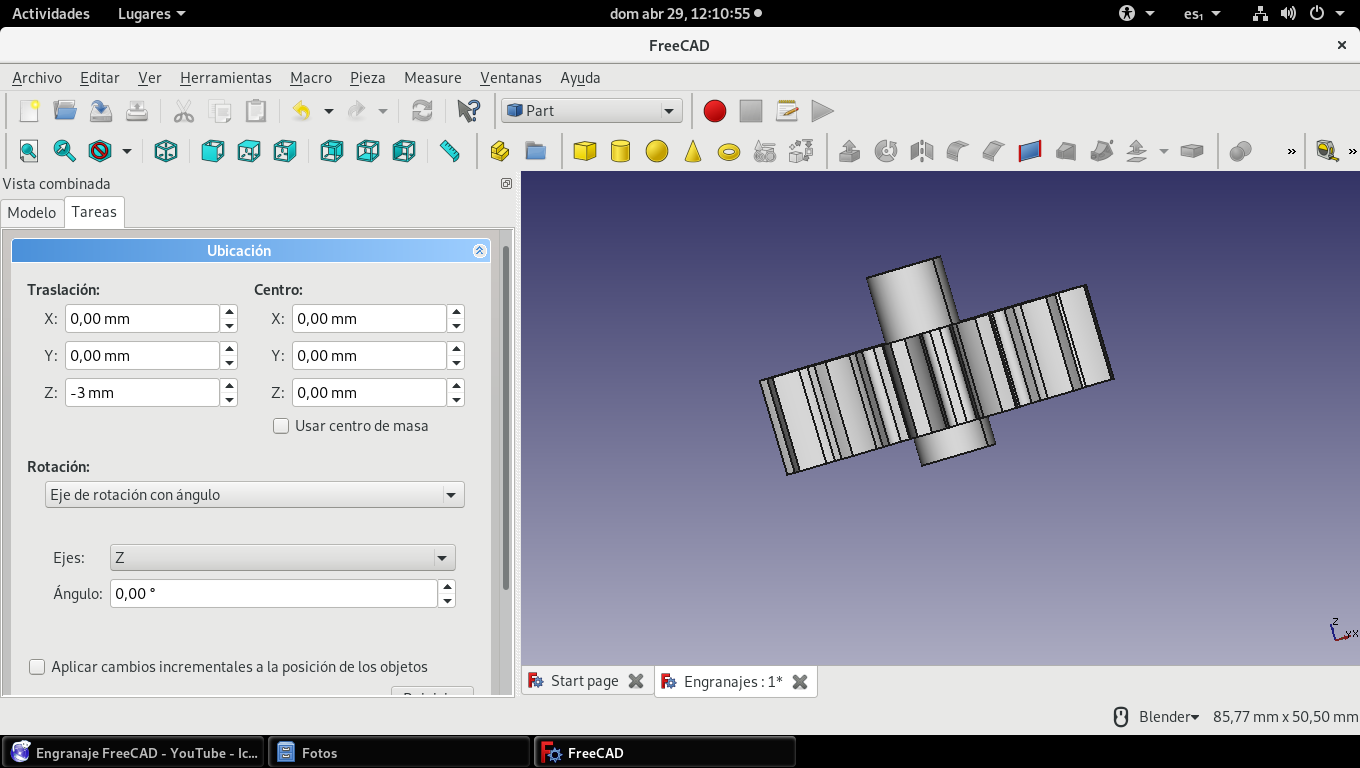Click the Fit all contents view icon
The height and width of the screenshot is (768, 1360).
(28, 151)
